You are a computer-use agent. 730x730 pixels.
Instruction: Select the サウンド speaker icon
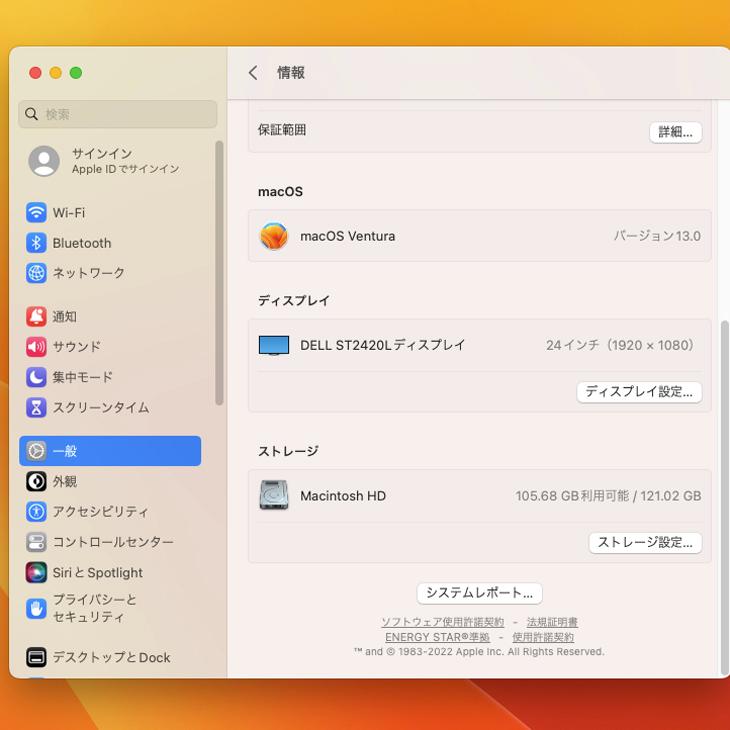(36, 347)
